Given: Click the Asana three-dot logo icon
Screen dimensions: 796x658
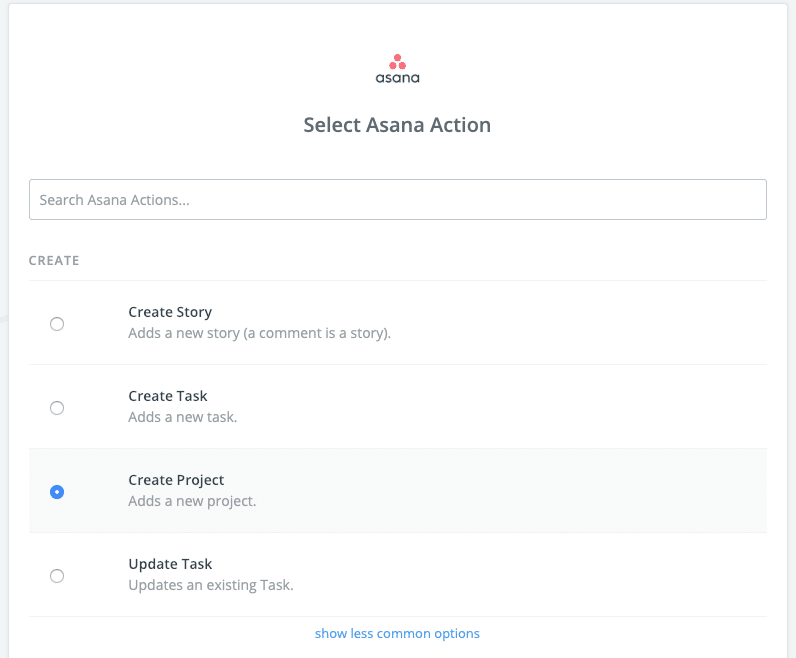Looking at the screenshot, I should pyautogui.click(x=397, y=61).
